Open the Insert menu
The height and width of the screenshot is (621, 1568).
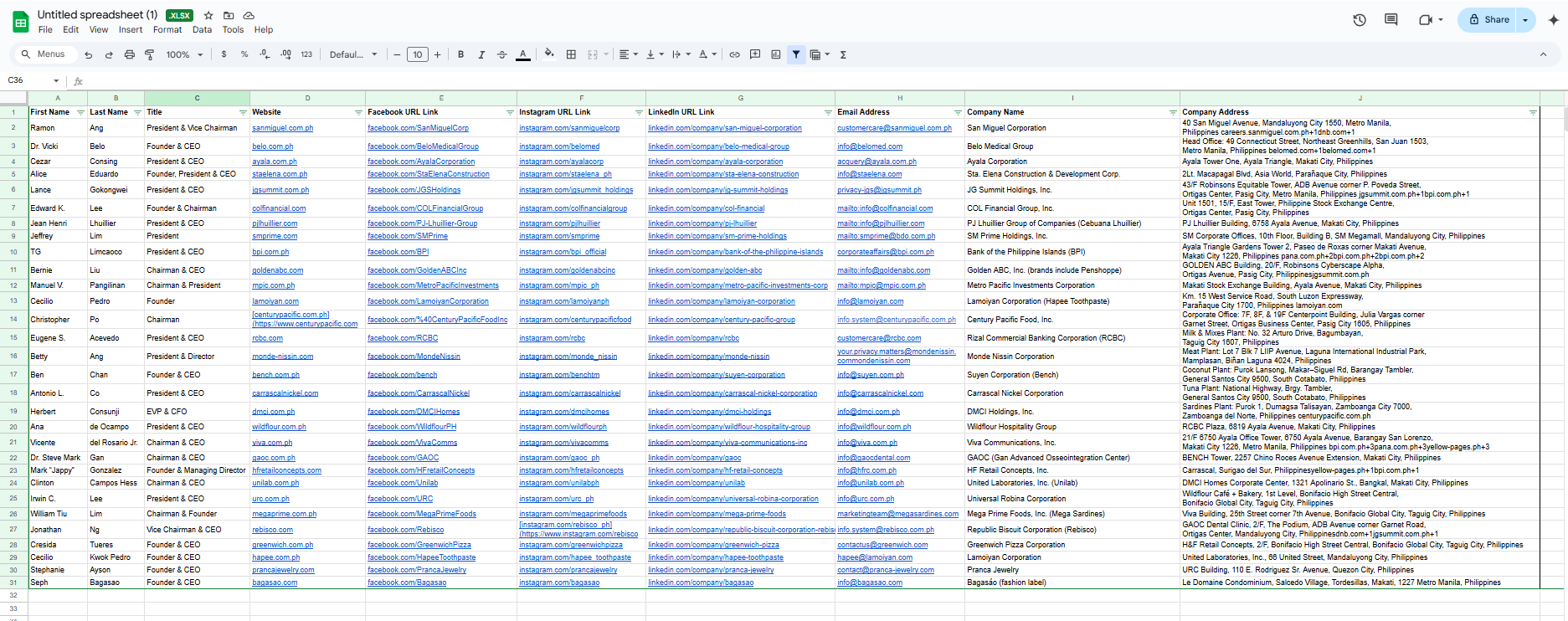pos(131,29)
